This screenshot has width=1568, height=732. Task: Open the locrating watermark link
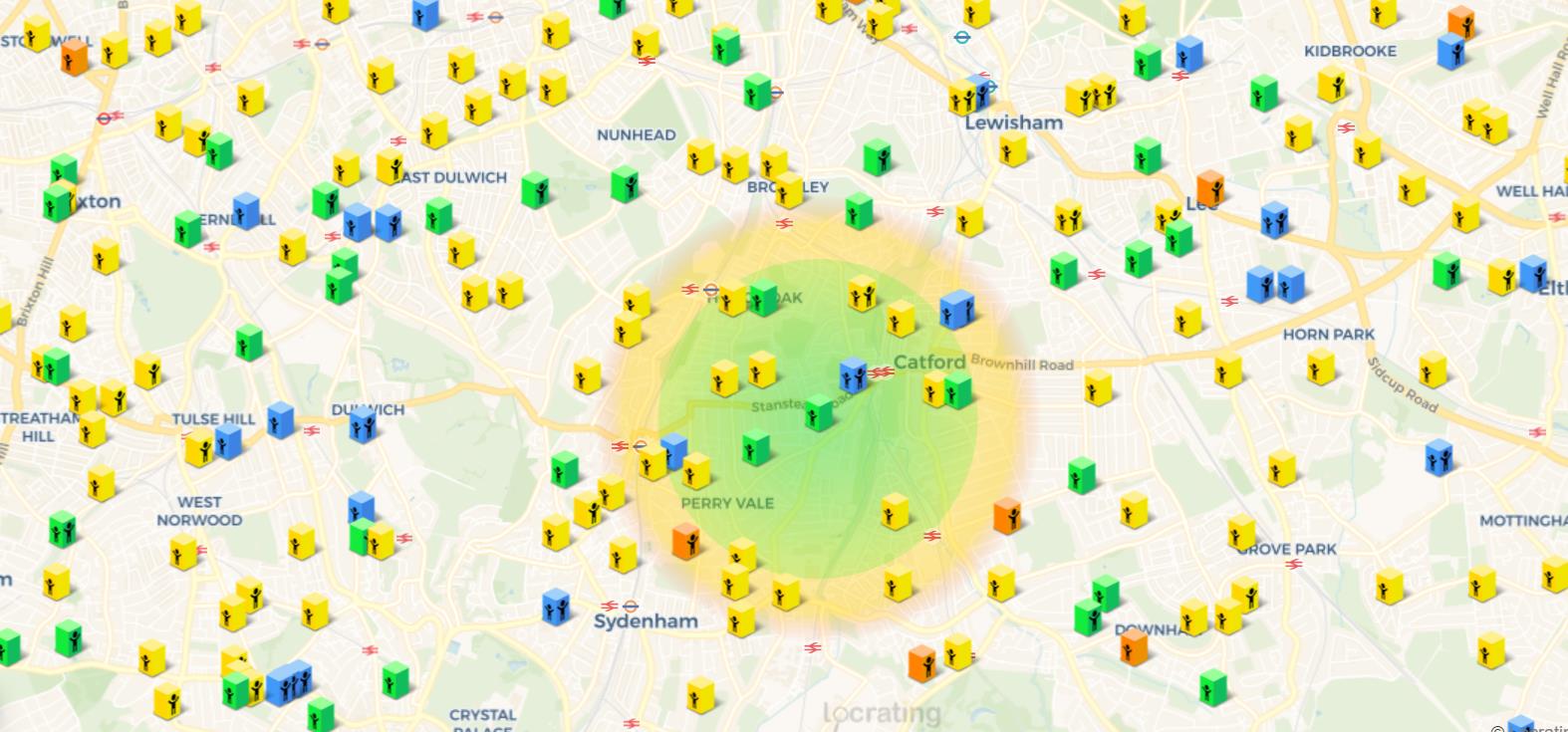click(882, 713)
